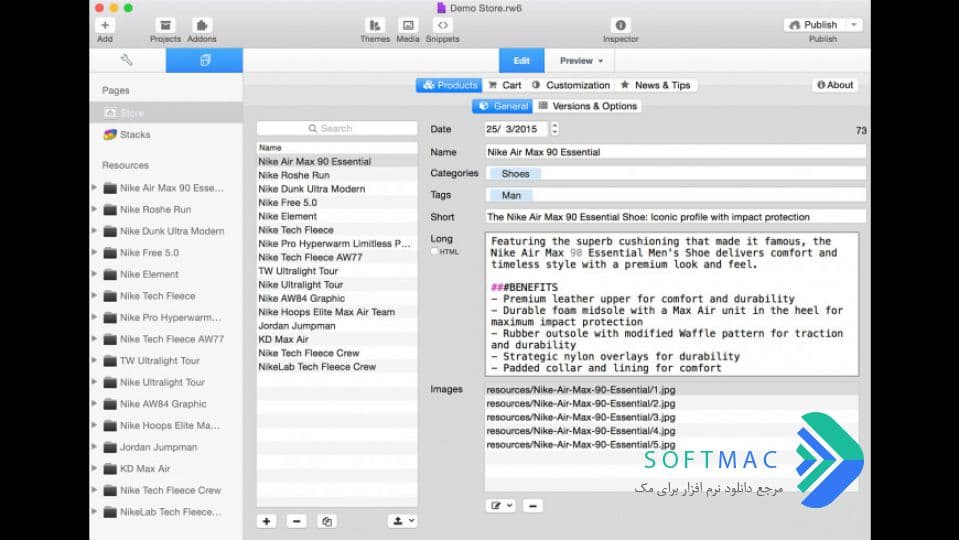Select the Store page in sidebar

pyautogui.click(x=166, y=113)
